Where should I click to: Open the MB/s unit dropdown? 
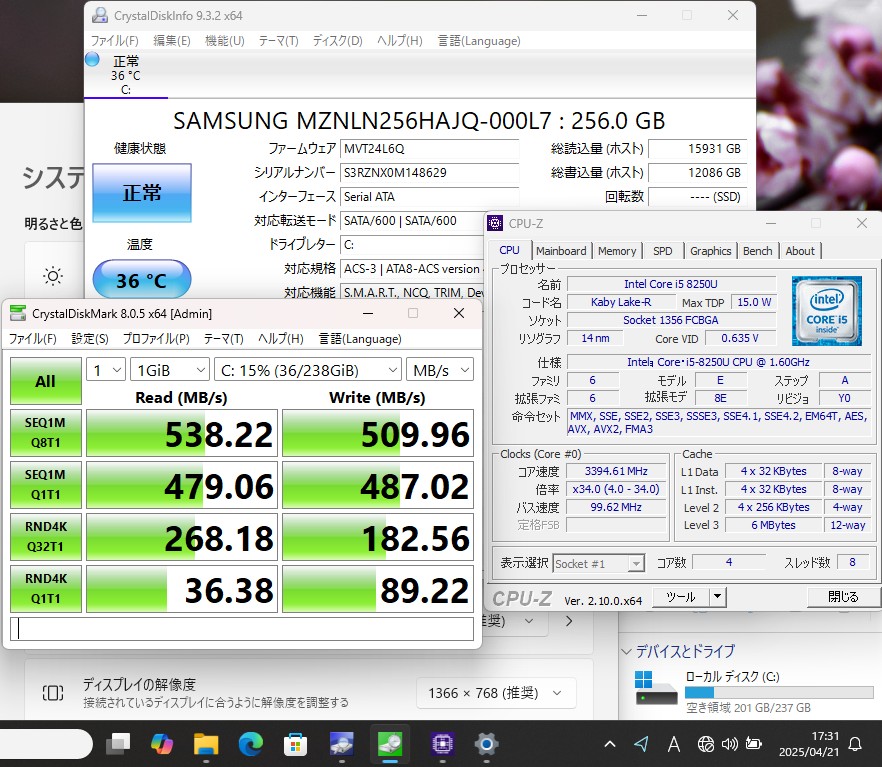pos(440,370)
